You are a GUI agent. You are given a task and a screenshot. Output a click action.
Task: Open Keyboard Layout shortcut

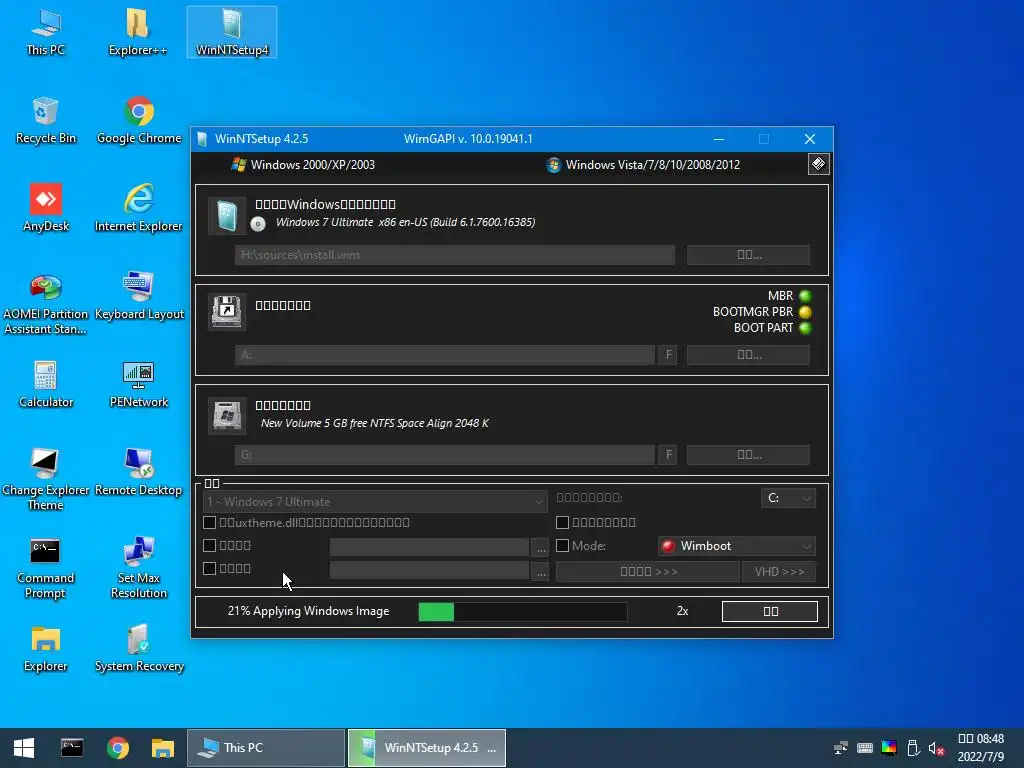click(138, 297)
